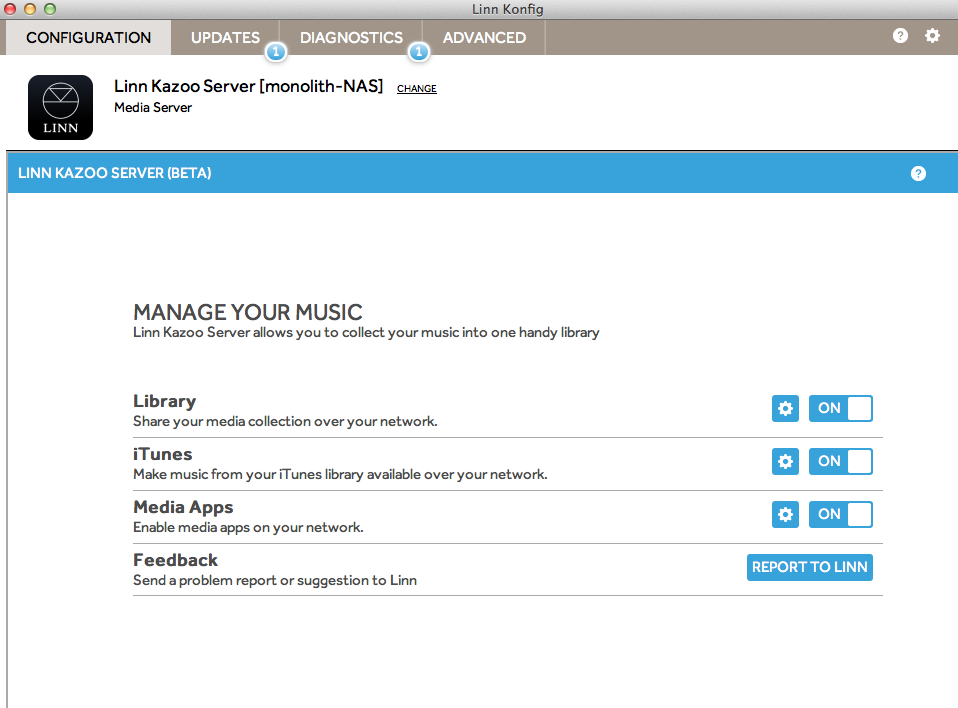Turn off the Library switch
The height and width of the screenshot is (708, 958).
click(x=841, y=408)
